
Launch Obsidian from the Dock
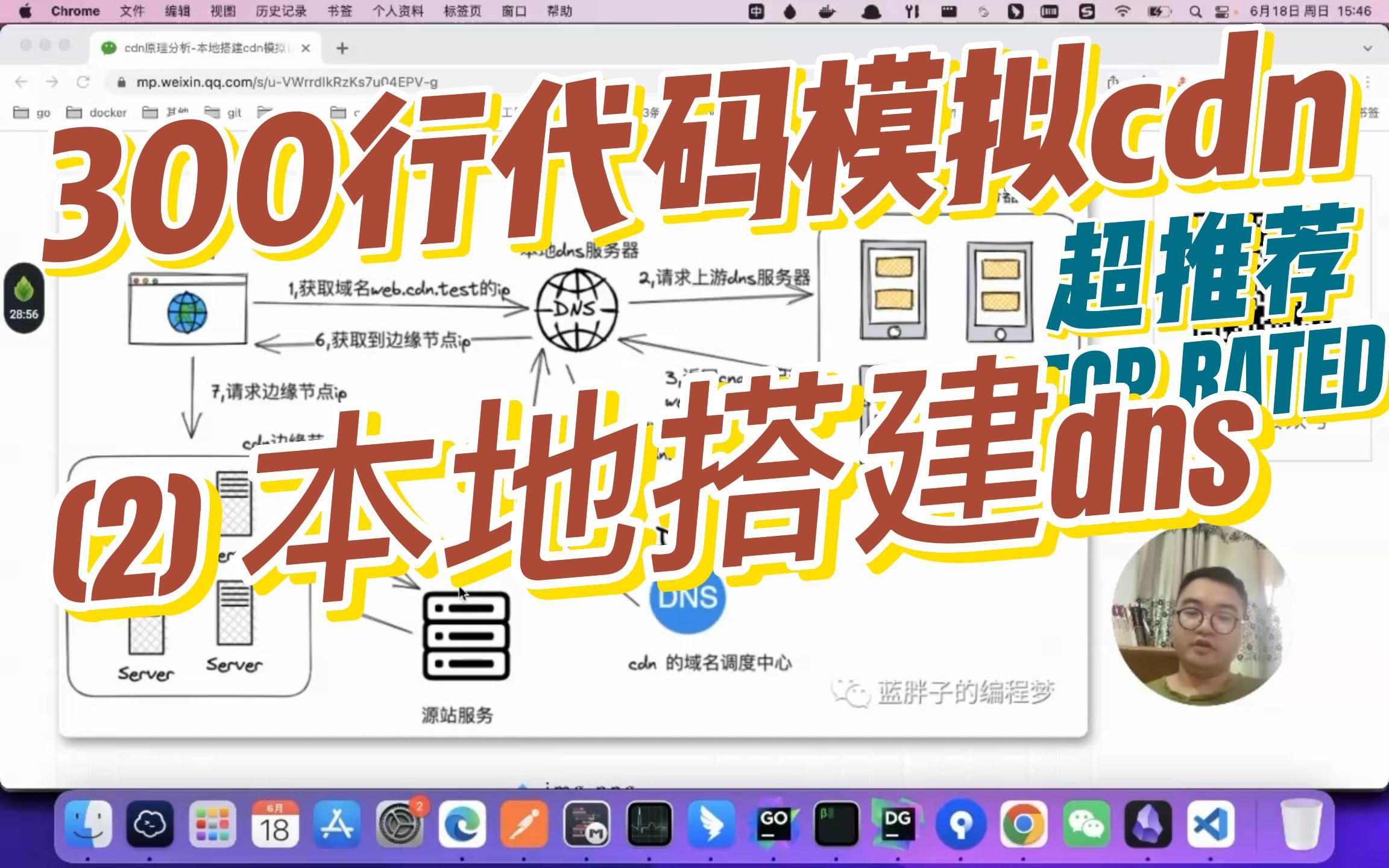(x=1148, y=824)
